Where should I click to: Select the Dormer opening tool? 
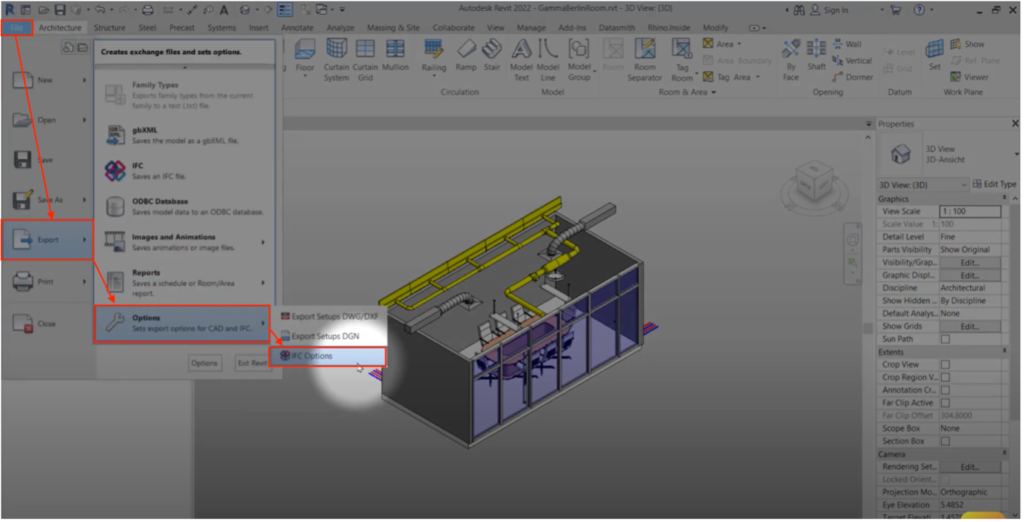852,77
